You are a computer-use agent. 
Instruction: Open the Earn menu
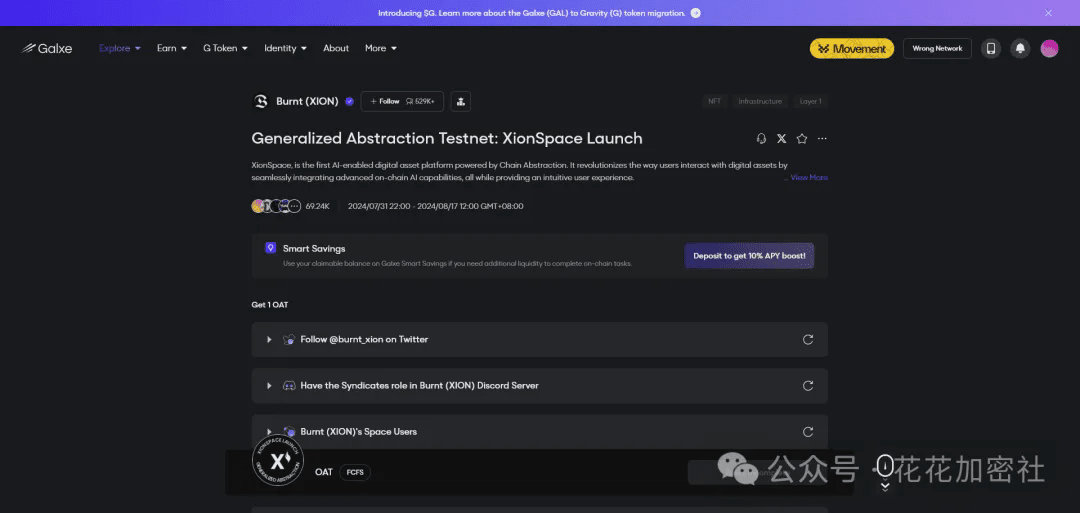click(x=171, y=48)
